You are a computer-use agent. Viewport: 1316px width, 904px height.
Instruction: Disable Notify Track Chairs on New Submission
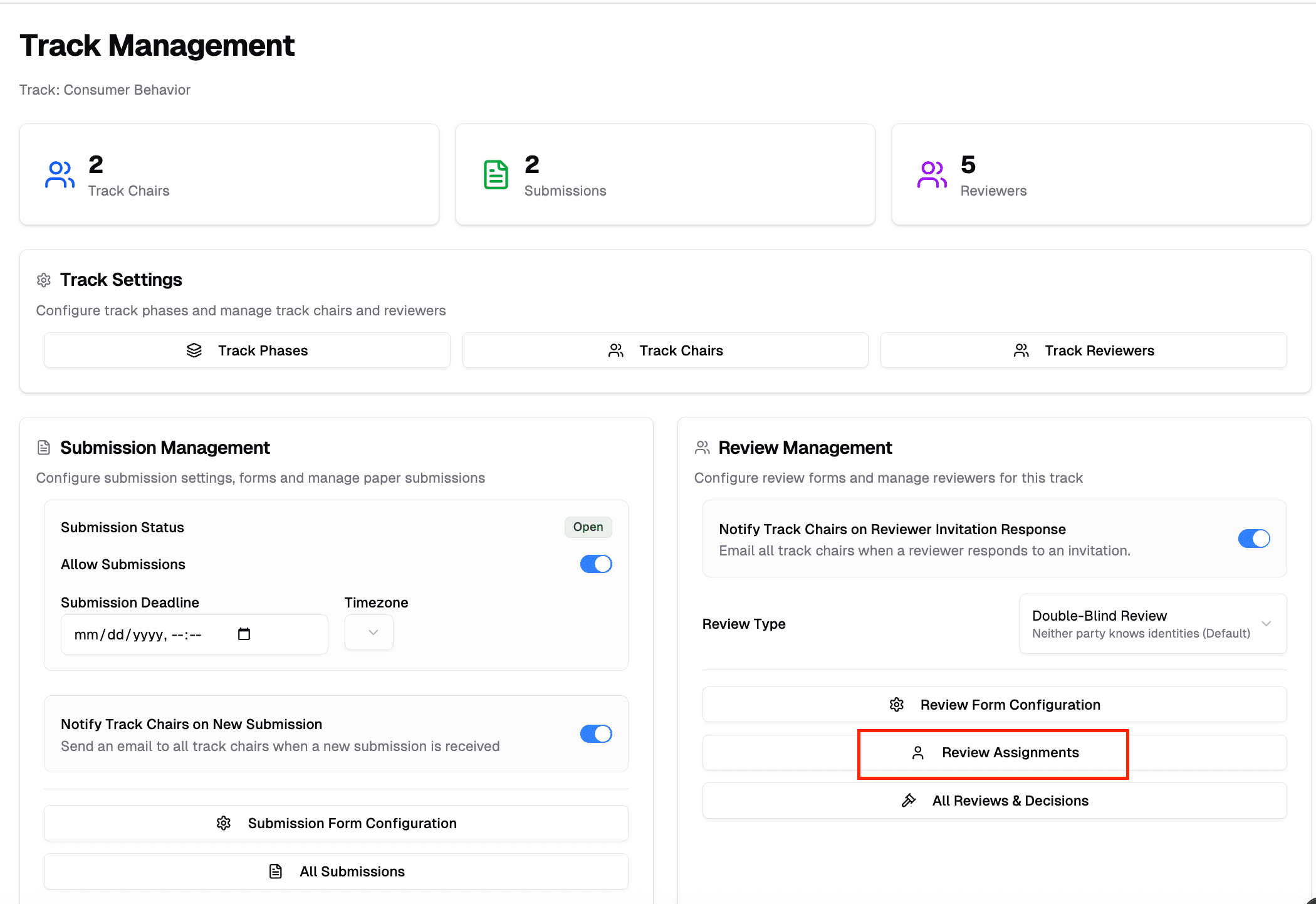click(595, 733)
